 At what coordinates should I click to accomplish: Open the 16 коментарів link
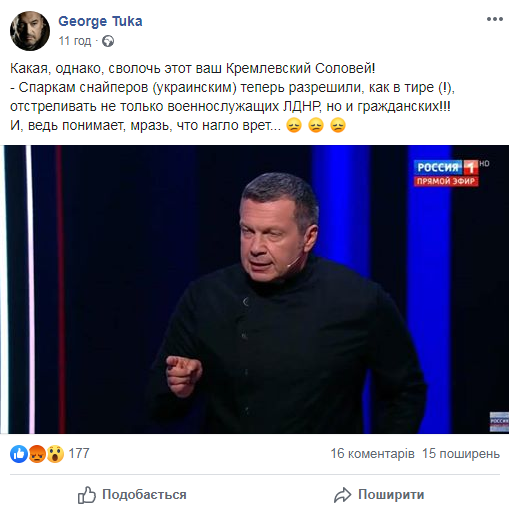coord(372,454)
